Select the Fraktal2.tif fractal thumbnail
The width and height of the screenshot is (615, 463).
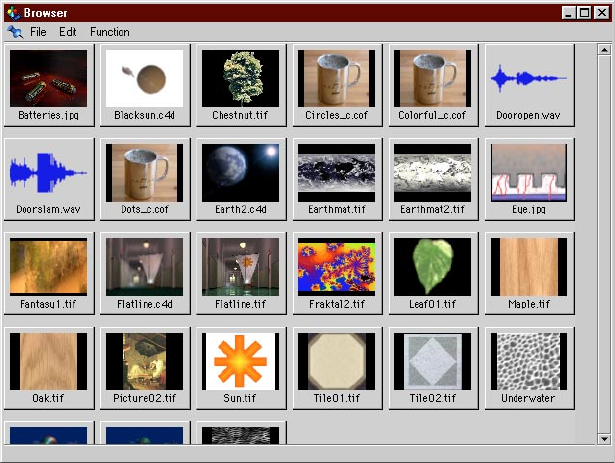click(x=337, y=267)
